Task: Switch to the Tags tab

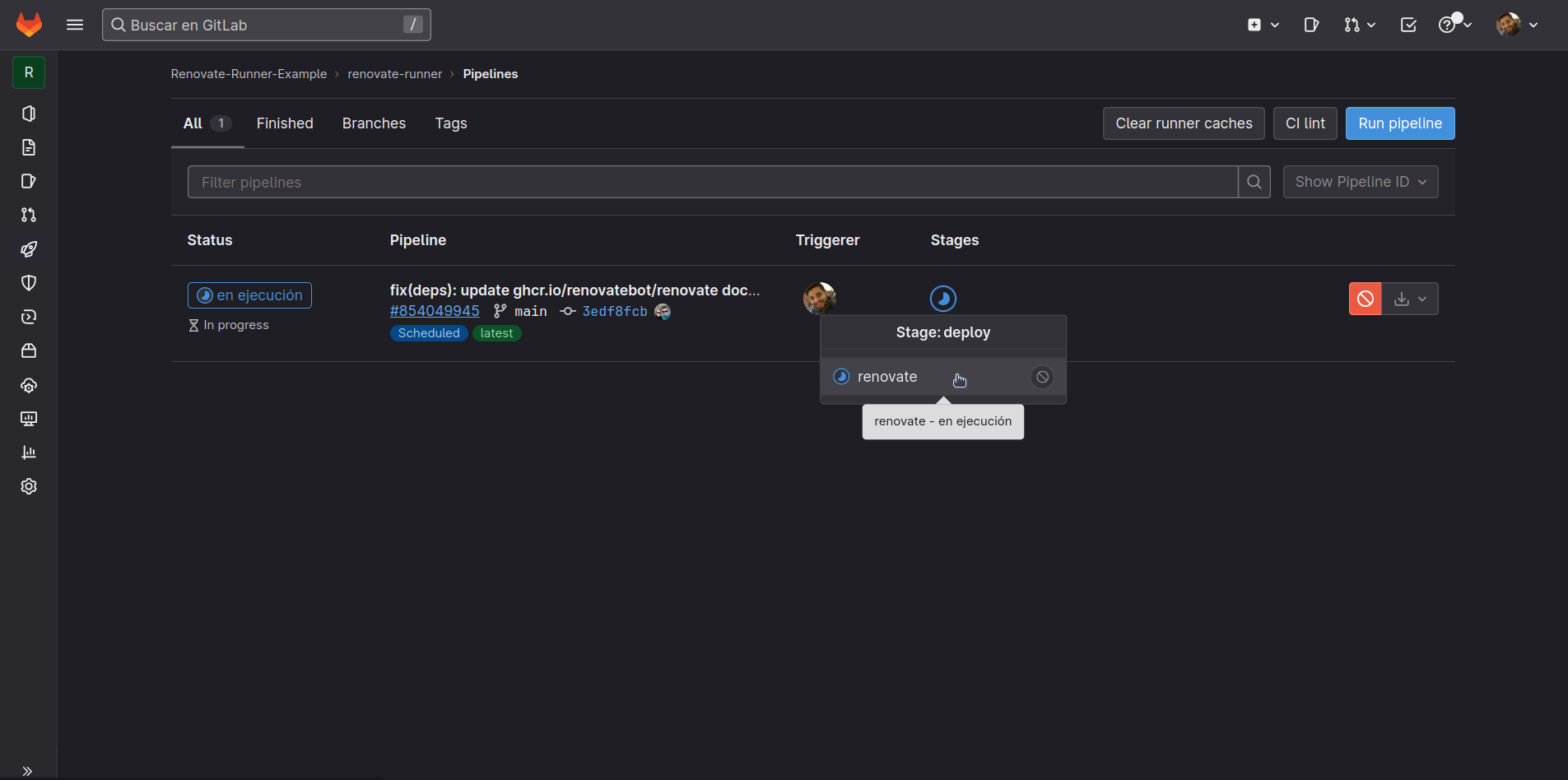Action: pyautogui.click(x=451, y=123)
